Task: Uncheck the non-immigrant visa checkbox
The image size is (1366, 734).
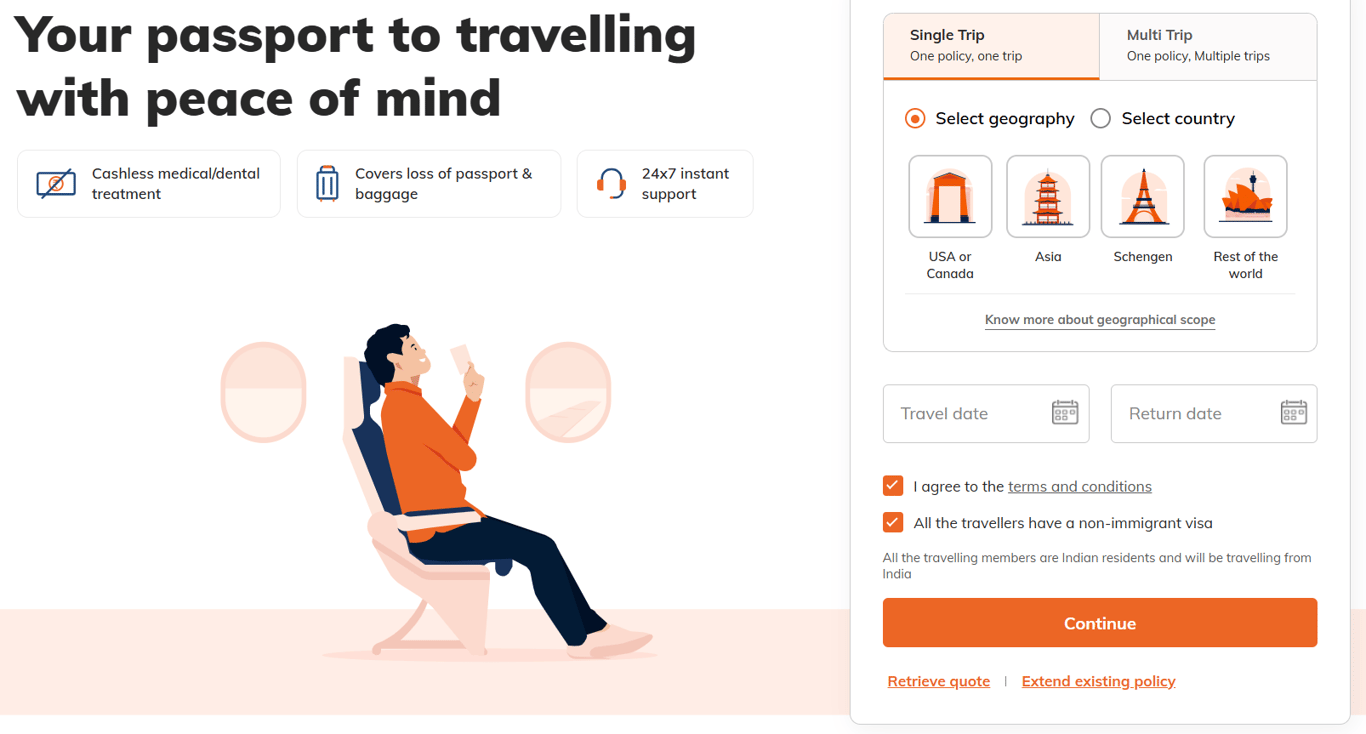Action: (893, 522)
